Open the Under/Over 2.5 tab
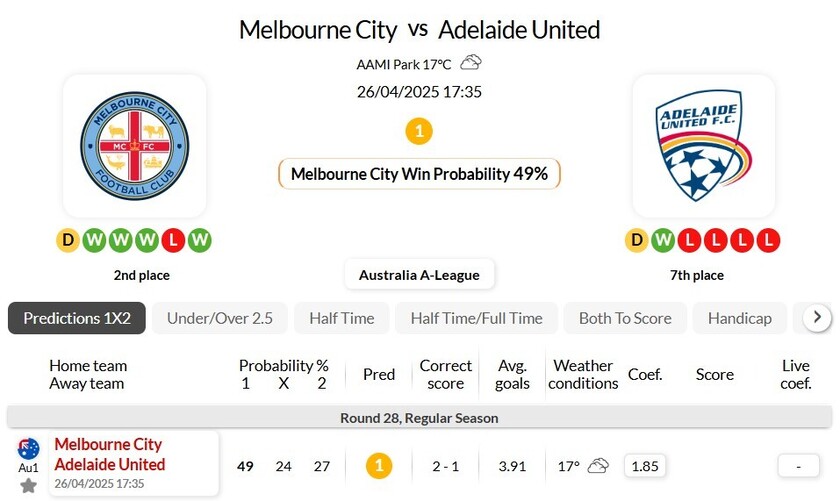 pyautogui.click(x=220, y=318)
